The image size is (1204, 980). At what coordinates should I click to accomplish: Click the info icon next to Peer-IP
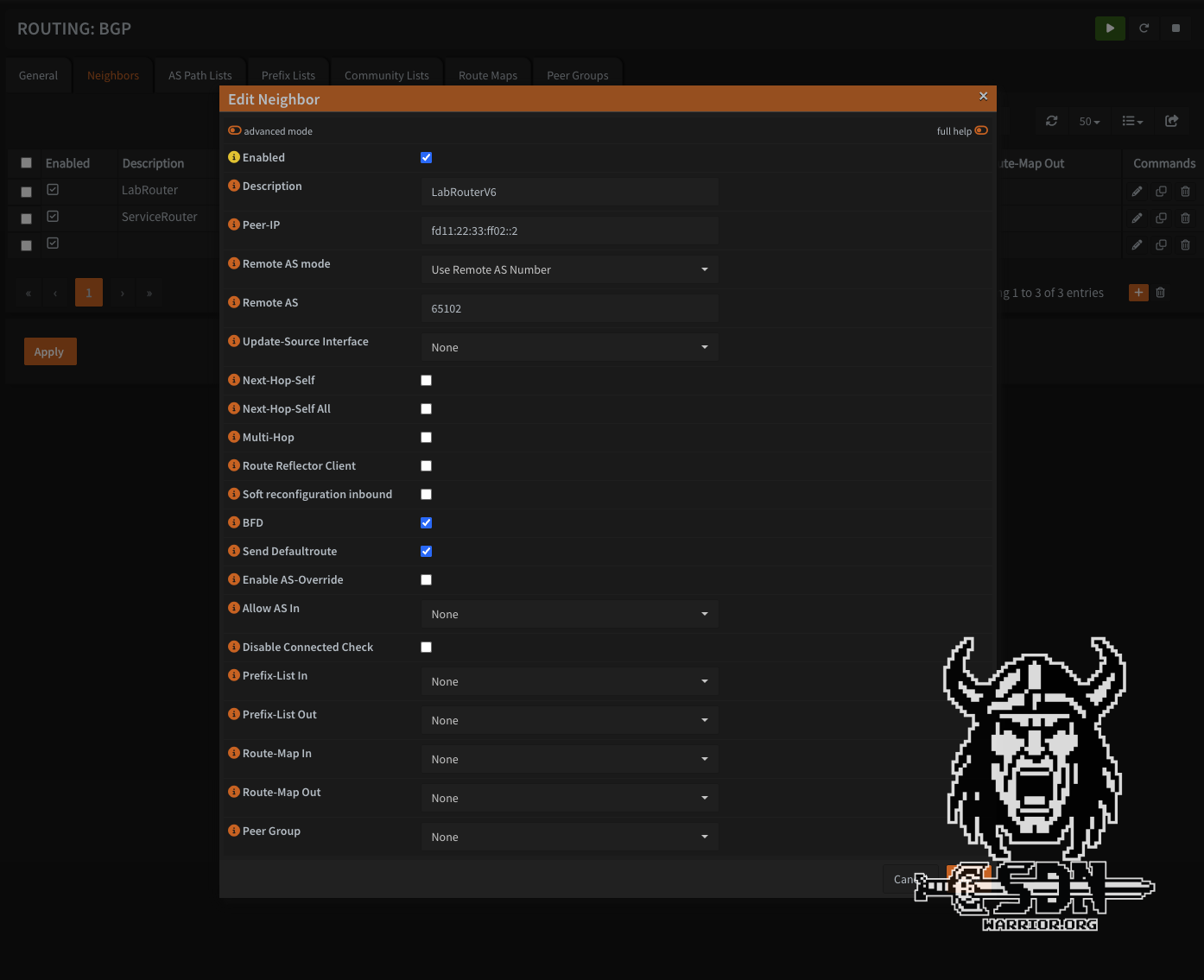(x=234, y=224)
